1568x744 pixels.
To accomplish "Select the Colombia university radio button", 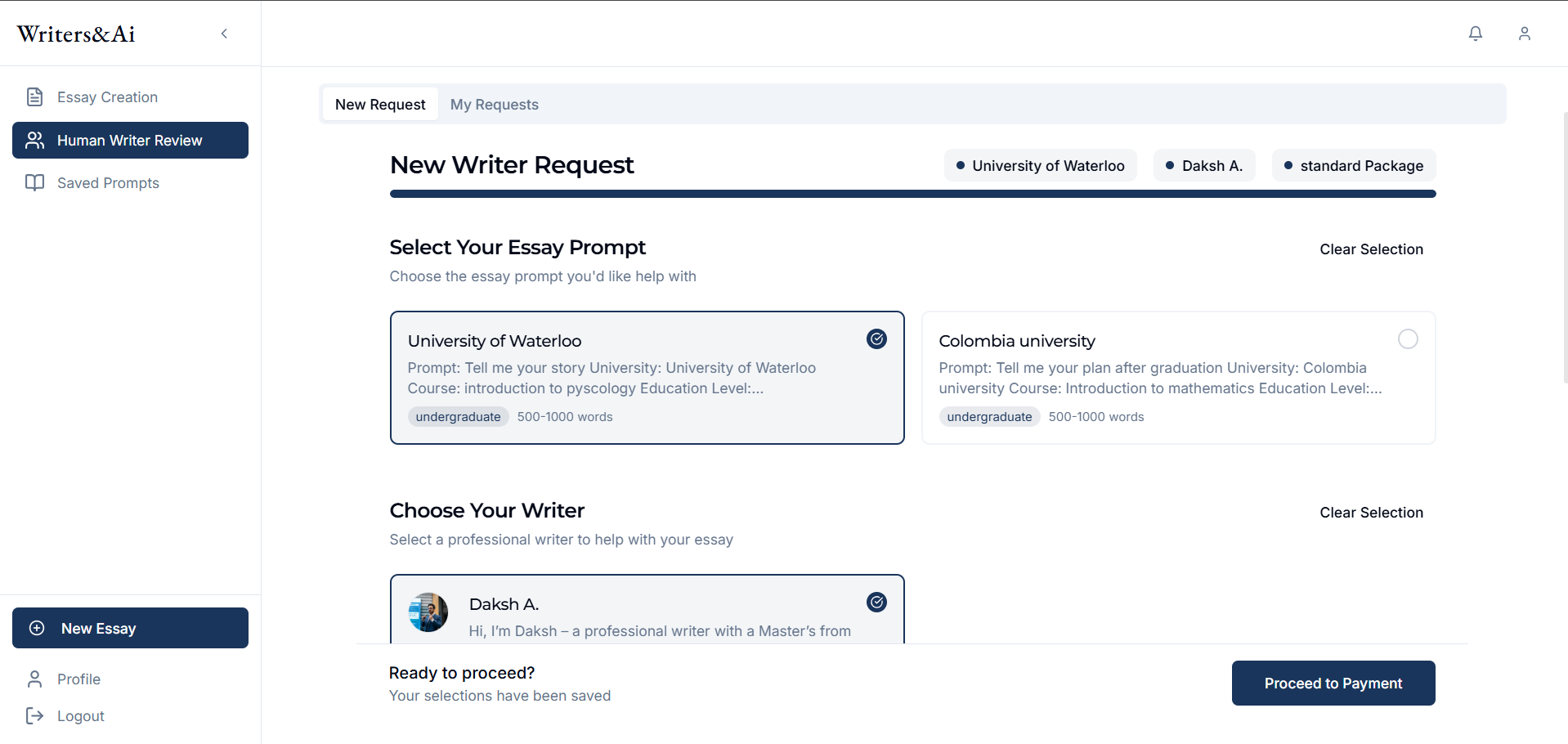I will [x=1408, y=338].
